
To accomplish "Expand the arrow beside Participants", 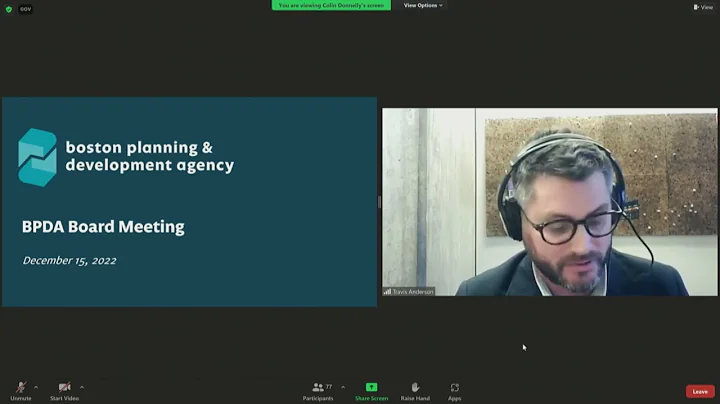I will (343, 387).
